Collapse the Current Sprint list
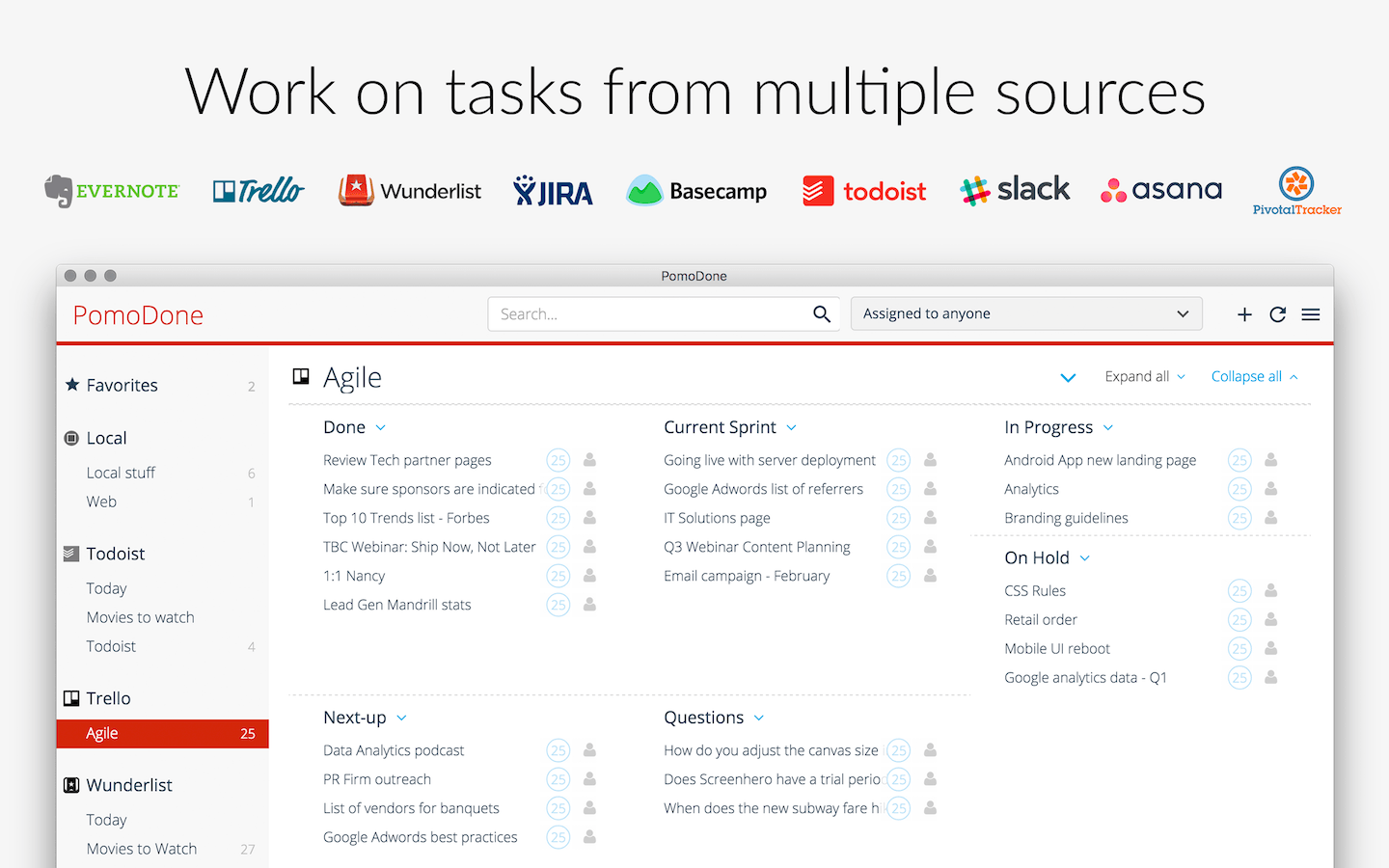This screenshot has width=1389, height=868. click(792, 427)
